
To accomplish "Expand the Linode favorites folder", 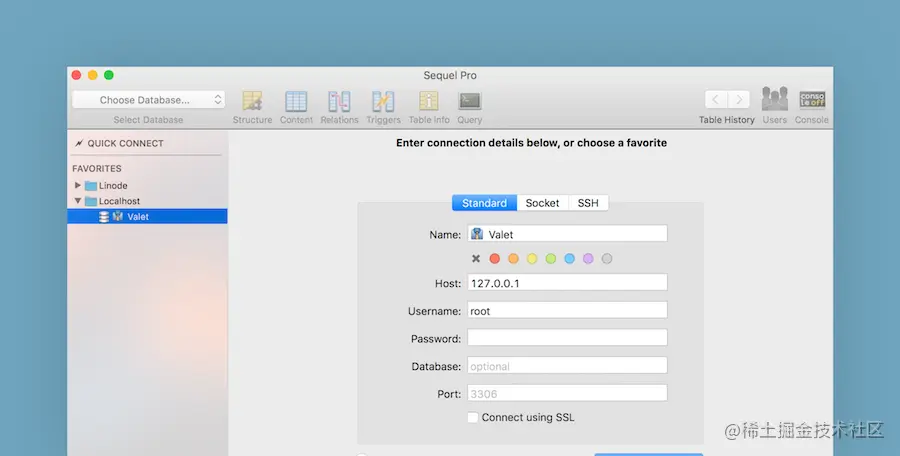I will pyautogui.click(x=77, y=185).
